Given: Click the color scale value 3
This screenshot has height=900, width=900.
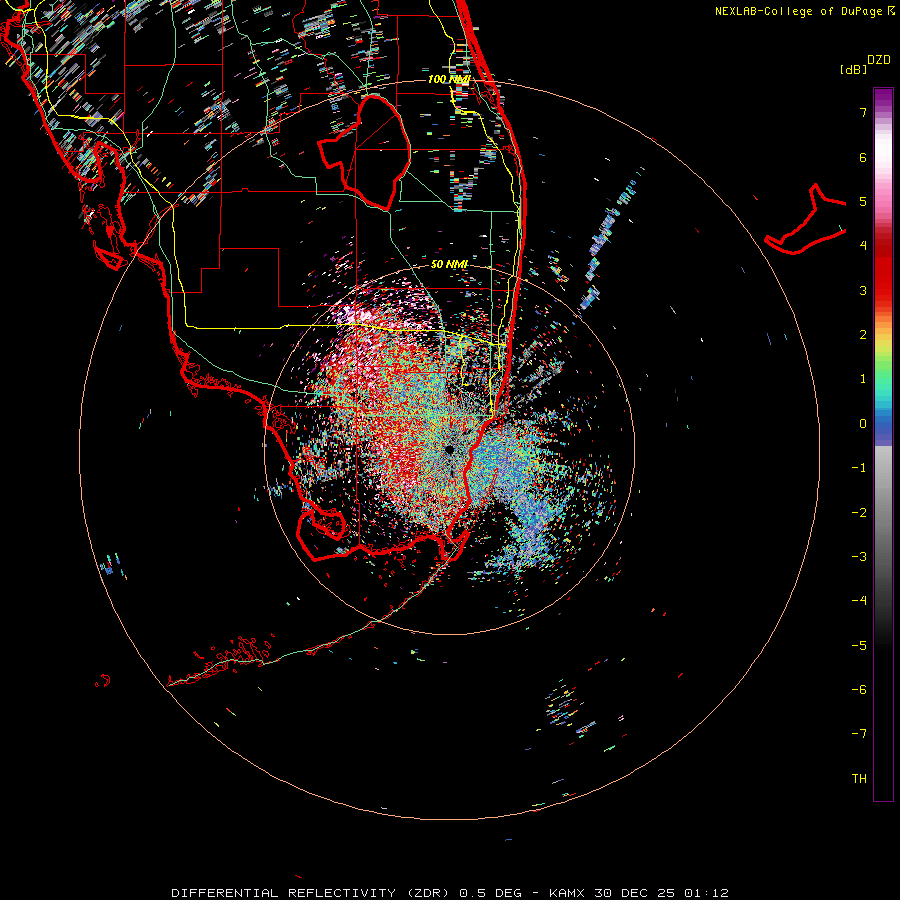Looking at the screenshot, I should 863,290.
